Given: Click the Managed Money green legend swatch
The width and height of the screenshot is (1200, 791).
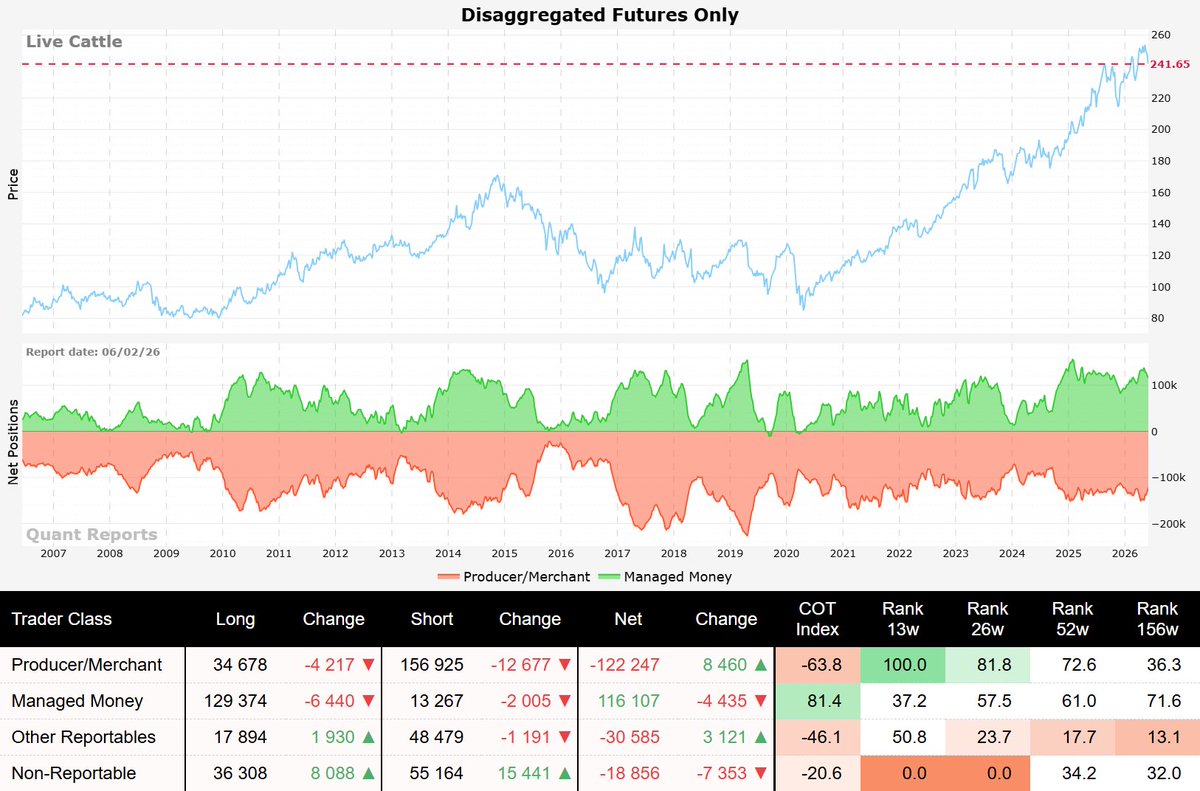Looking at the screenshot, I should [610, 577].
